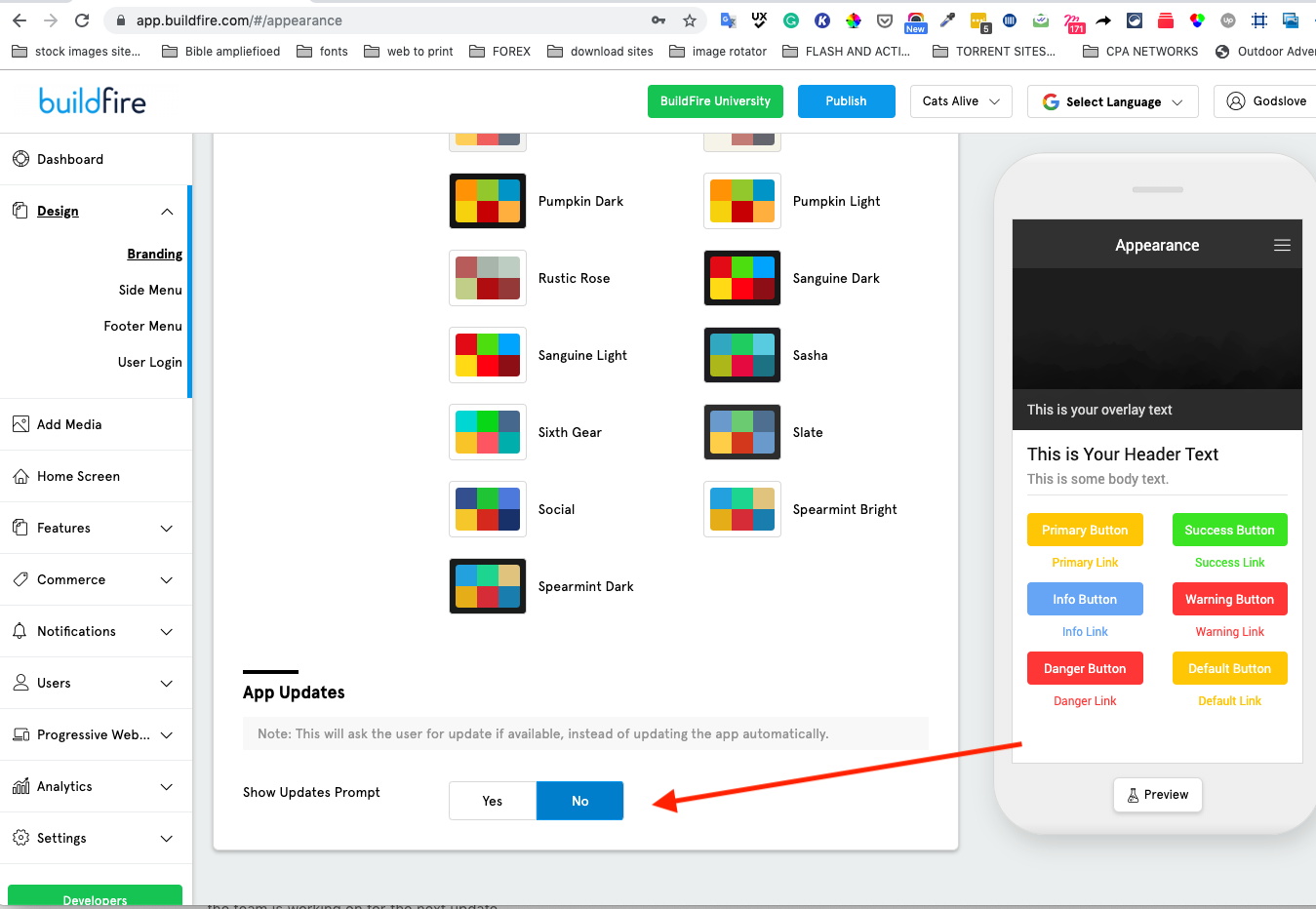Open the Grammarly extension icon

coord(791,20)
